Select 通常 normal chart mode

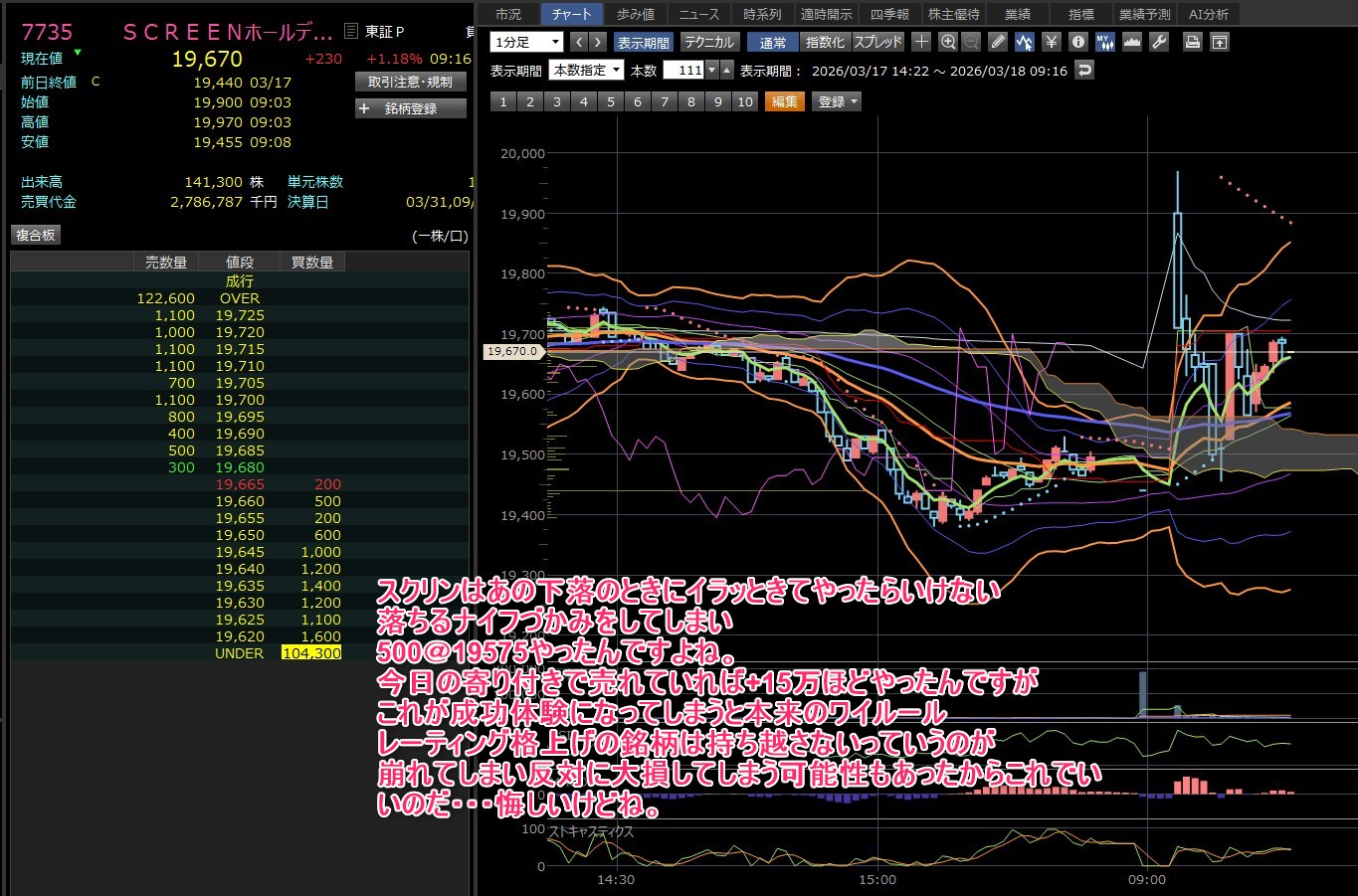[x=773, y=42]
